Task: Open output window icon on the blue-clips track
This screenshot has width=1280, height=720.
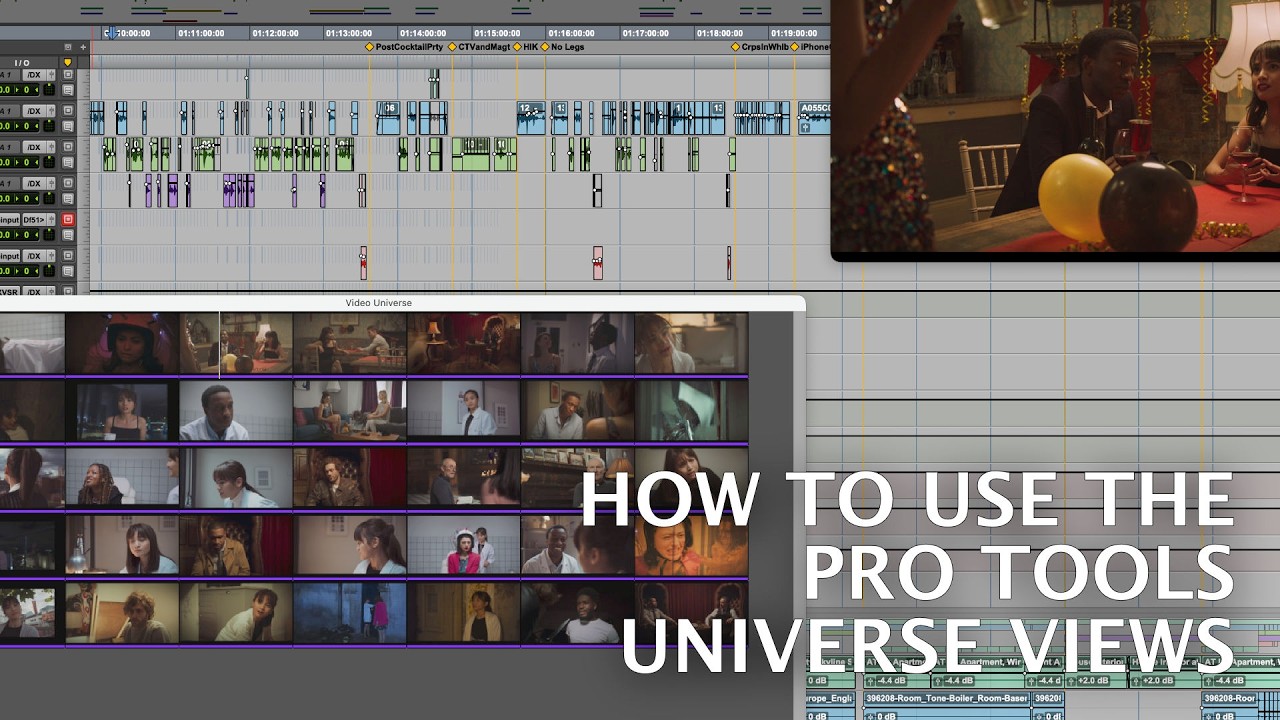Action: click(49, 111)
